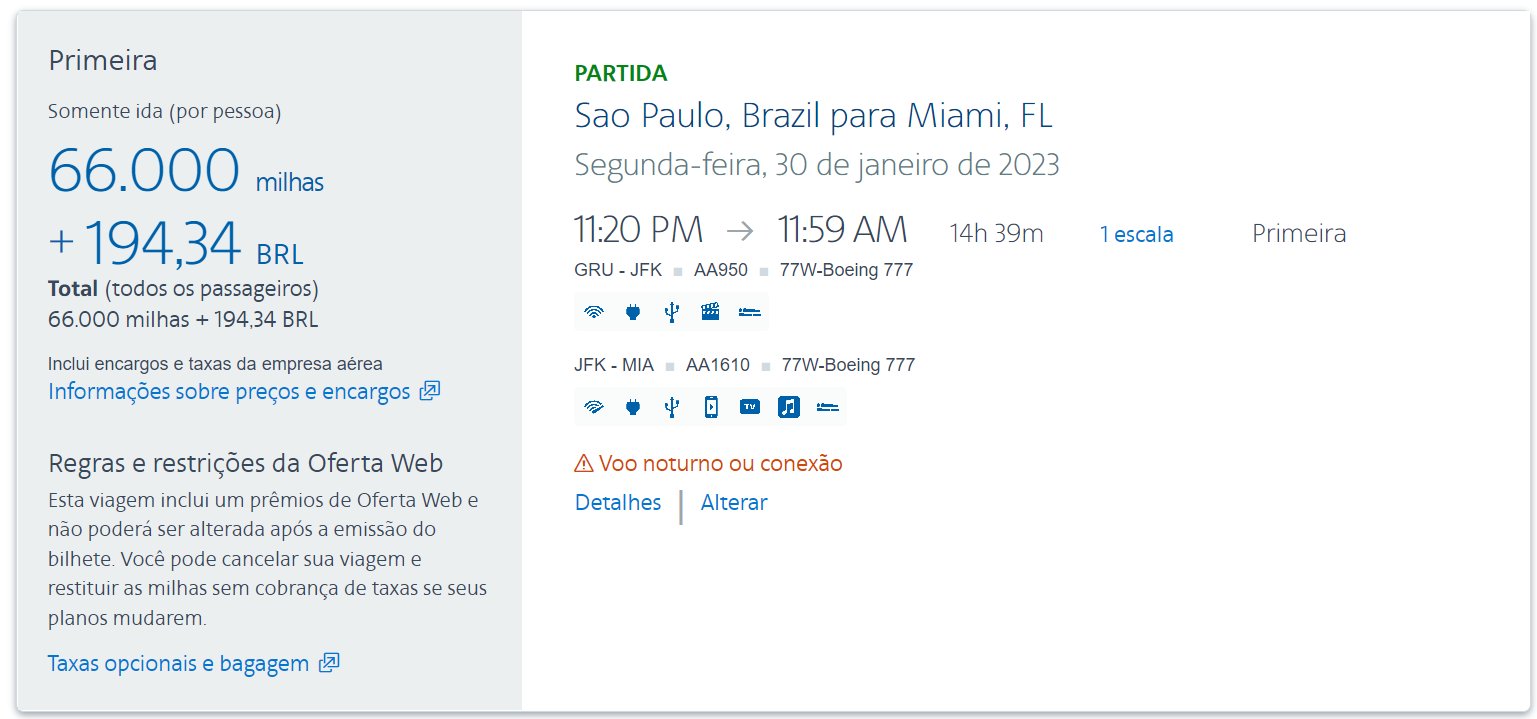
Task: Click the music note icon for AA1610
Action: tap(788, 407)
